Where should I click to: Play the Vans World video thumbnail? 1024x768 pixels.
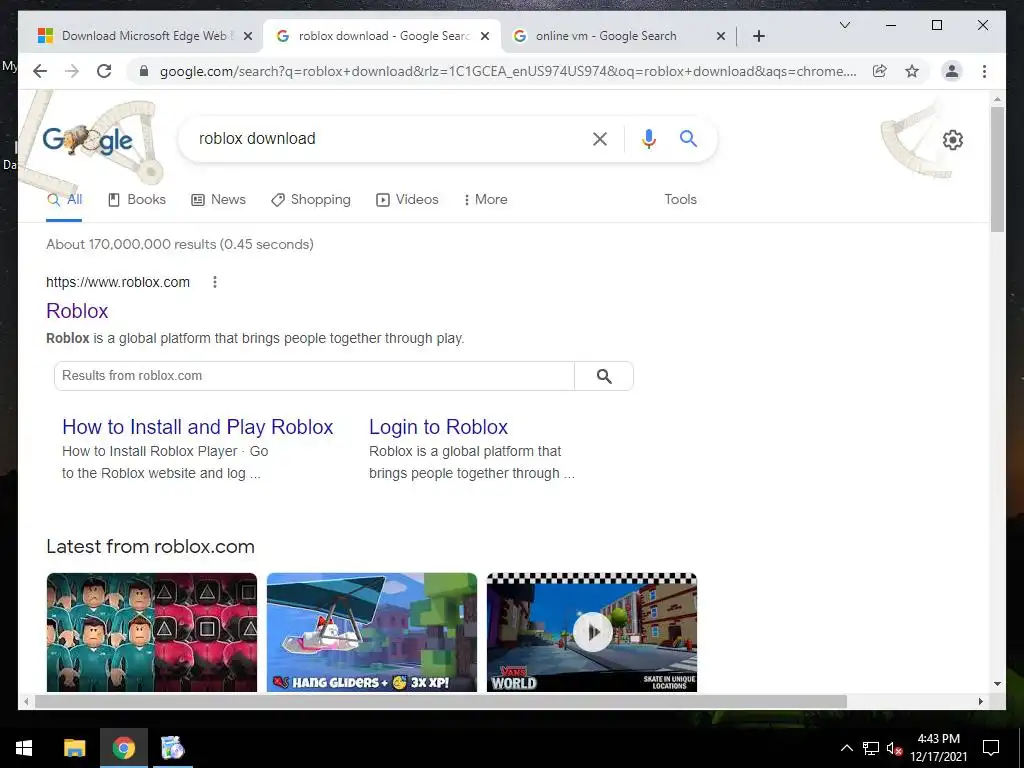[x=592, y=632]
